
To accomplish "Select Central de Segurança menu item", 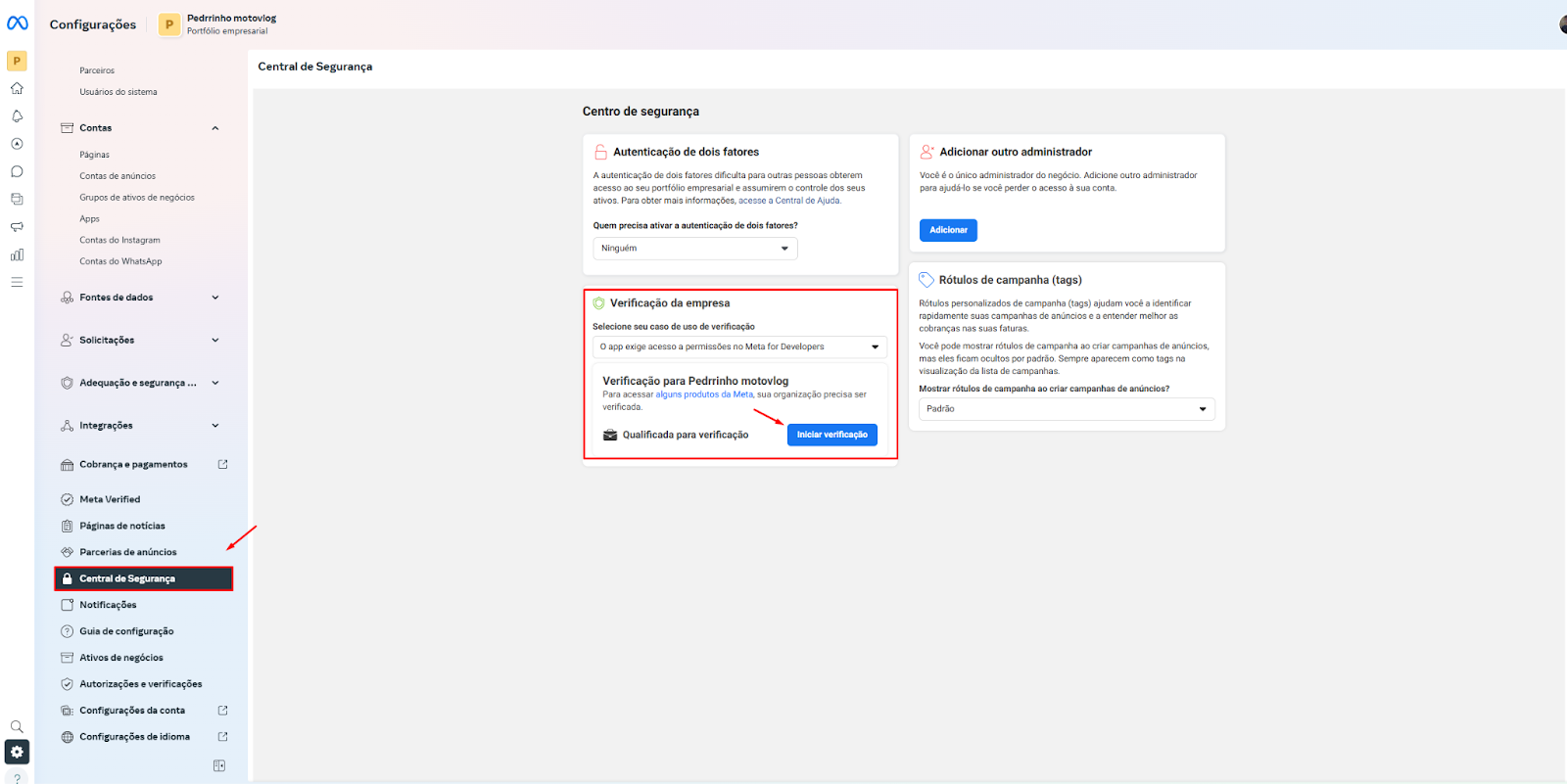I will tap(143, 578).
